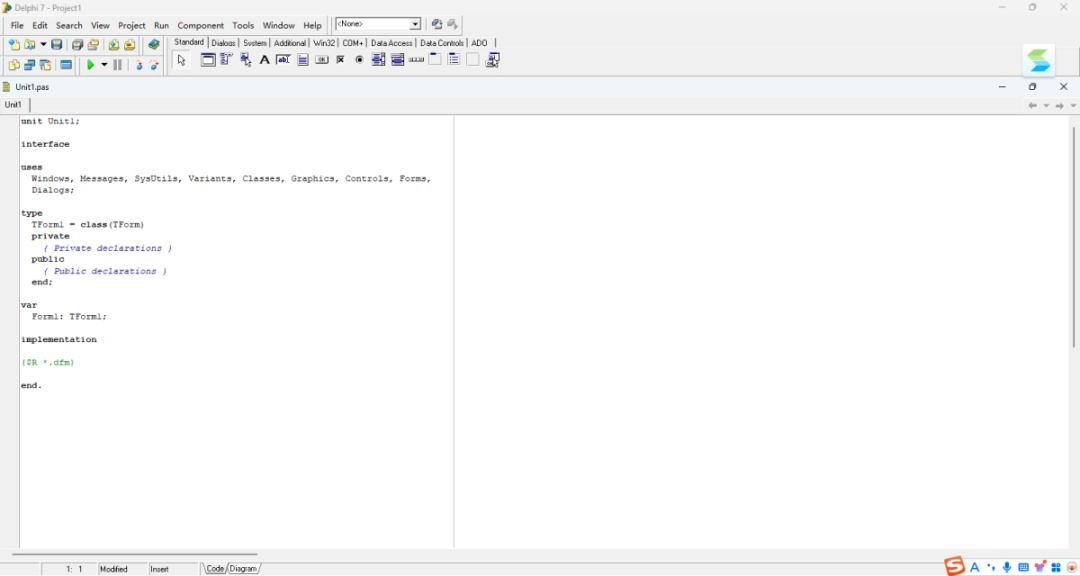This screenshot has height=576, width=1080.
Task: Select the arrow pointer selection tool
Action: [181, 60]
